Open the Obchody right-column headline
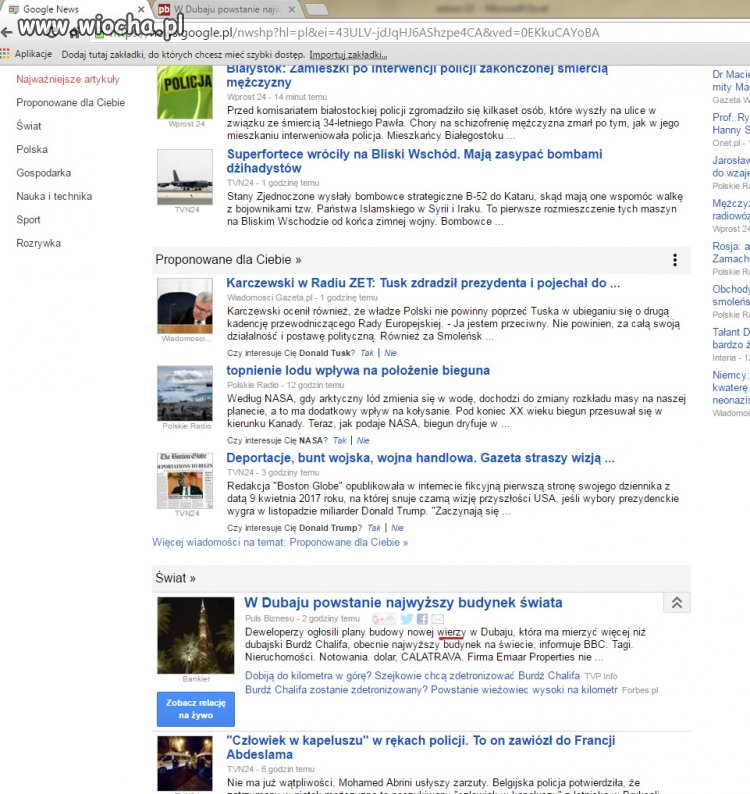 pyautogui.click(x=731, y=295)
